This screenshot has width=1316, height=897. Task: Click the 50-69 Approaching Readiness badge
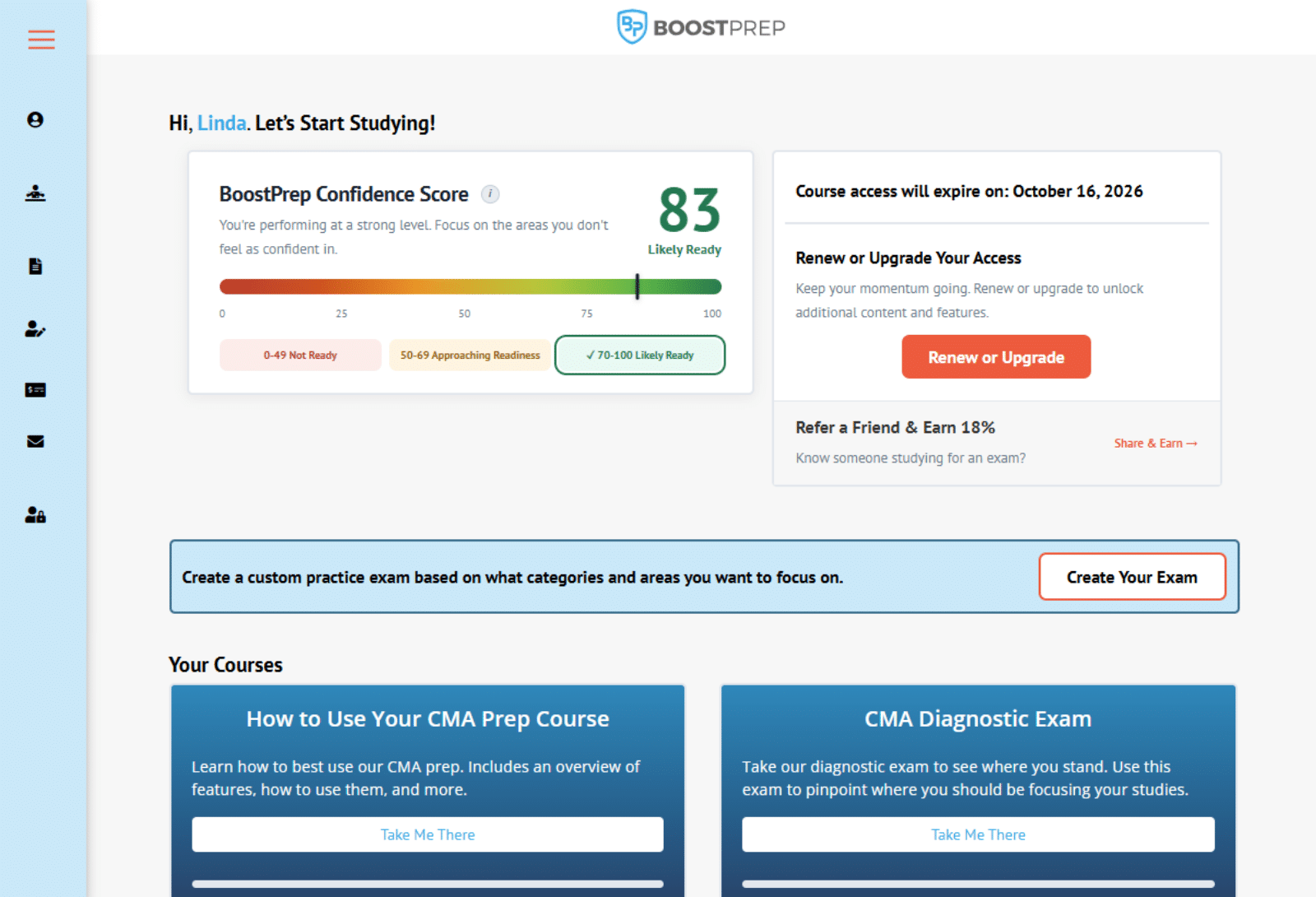click(x=470, y=356)
